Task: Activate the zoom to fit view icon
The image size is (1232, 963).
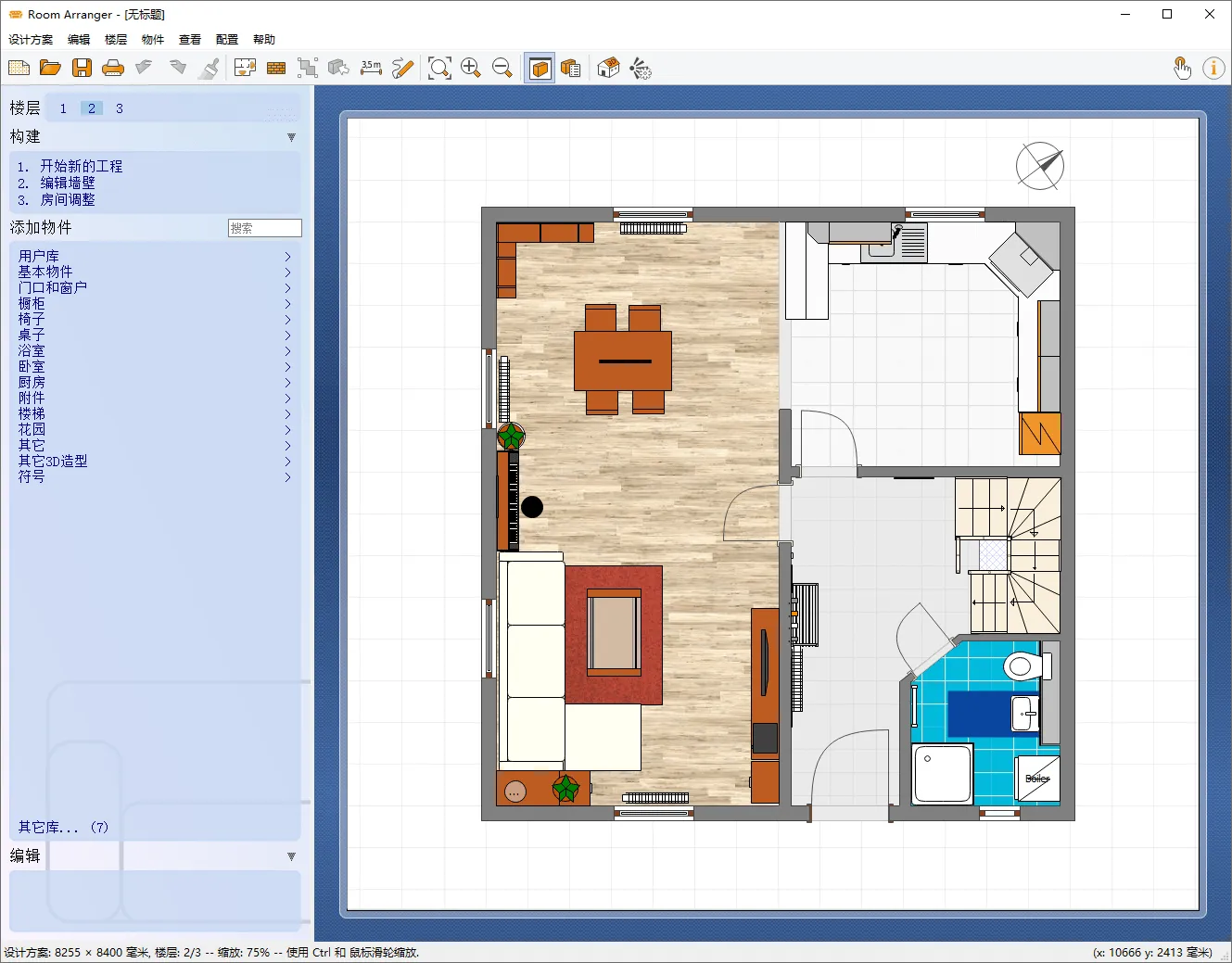Action: [439, 67]
